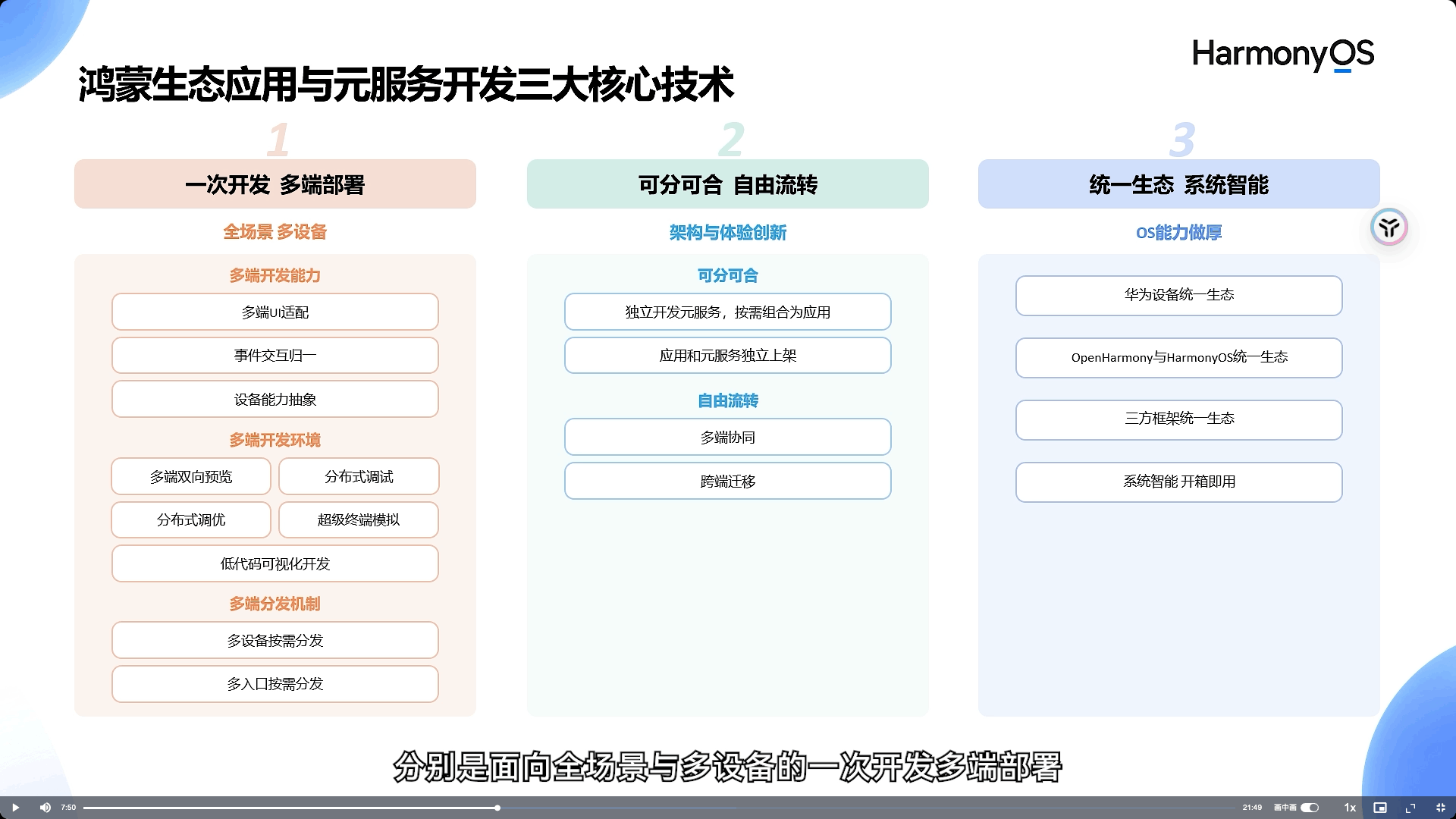This screenshot has height=819, width=1456.
Task: Click the 7:50 elapsed time label
Action: click(x=68, y=808)
